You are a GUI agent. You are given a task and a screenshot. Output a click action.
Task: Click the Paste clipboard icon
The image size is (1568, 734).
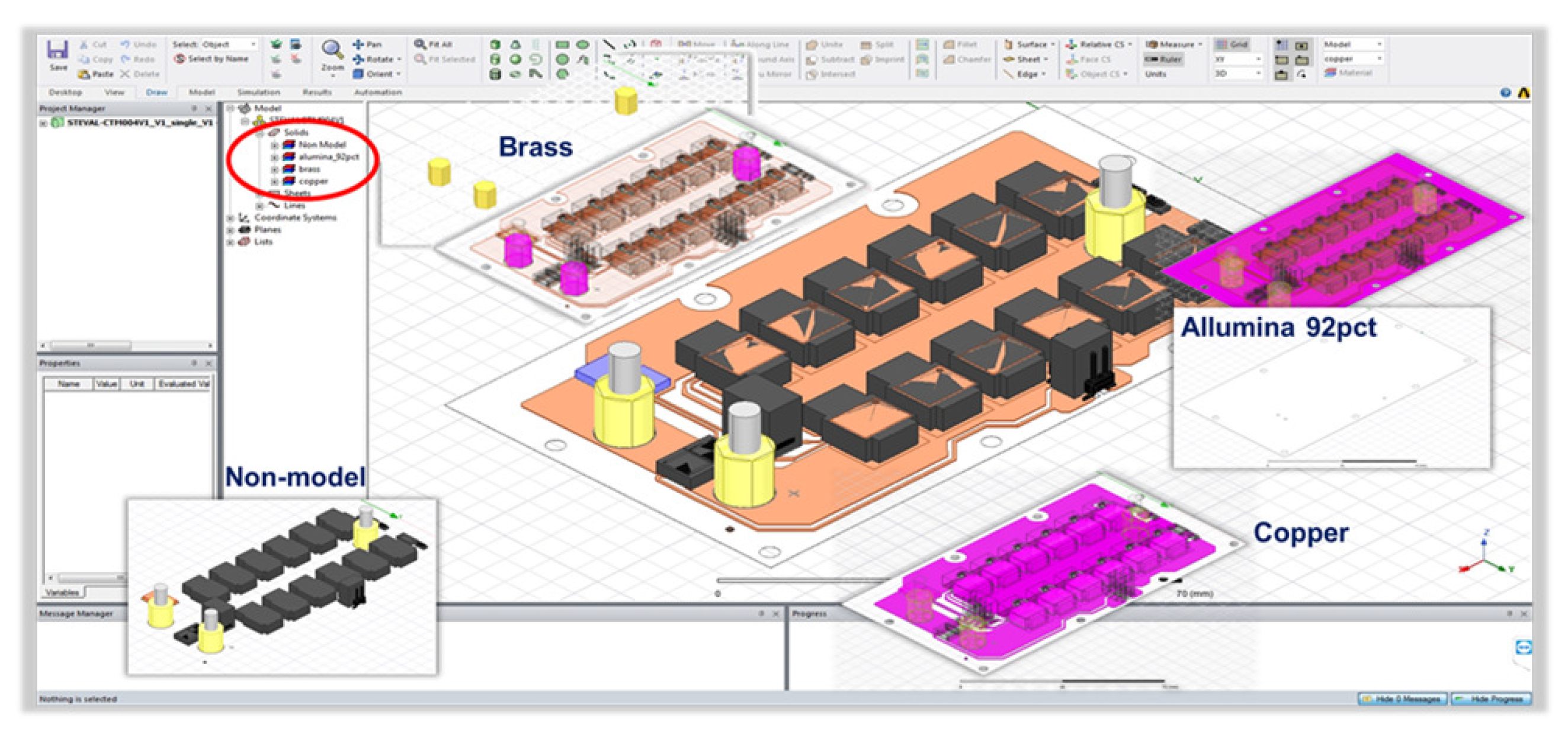coord(84,74)
